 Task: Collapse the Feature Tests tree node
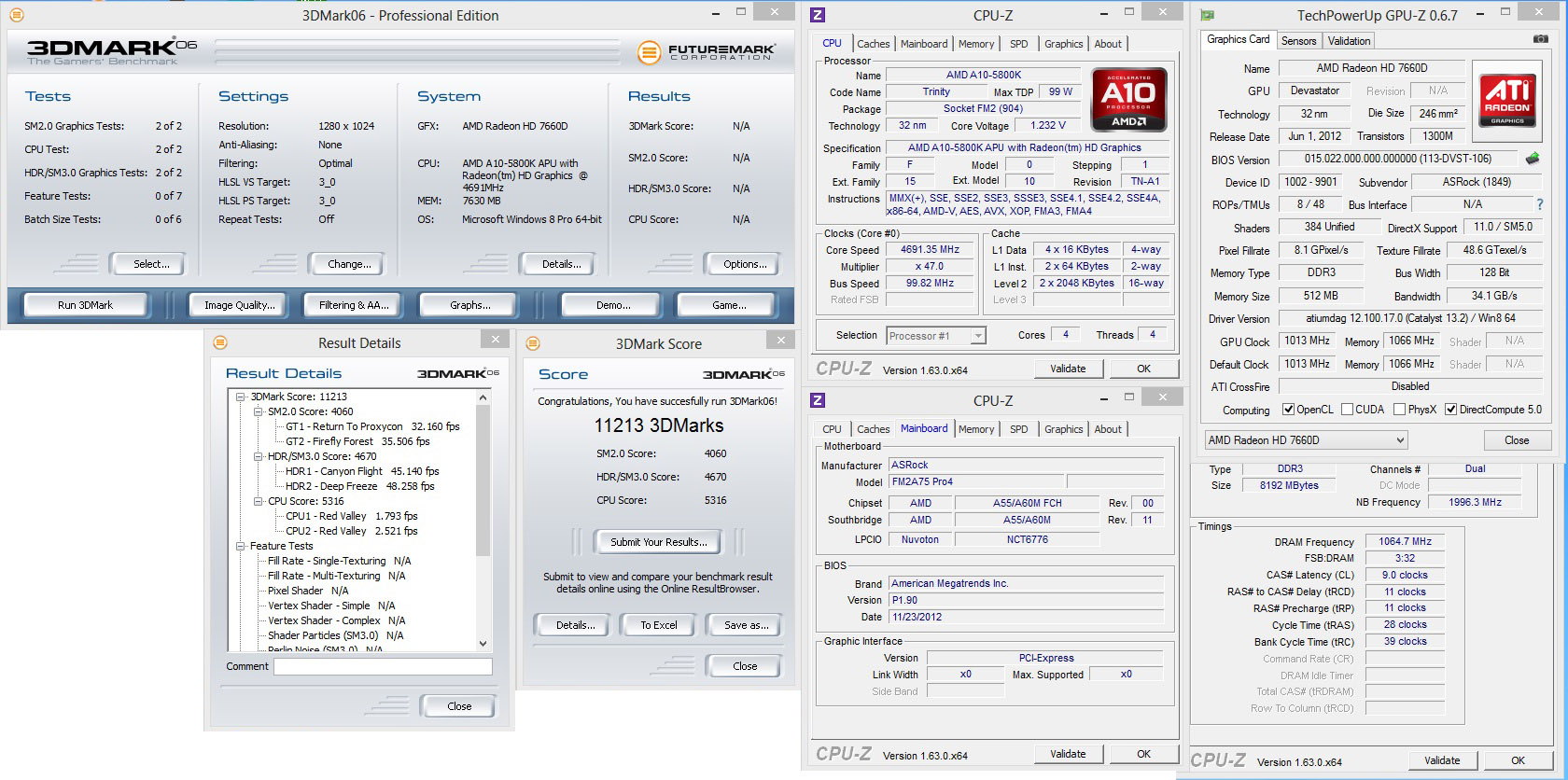pyautogui.click(x=241, y=546)
